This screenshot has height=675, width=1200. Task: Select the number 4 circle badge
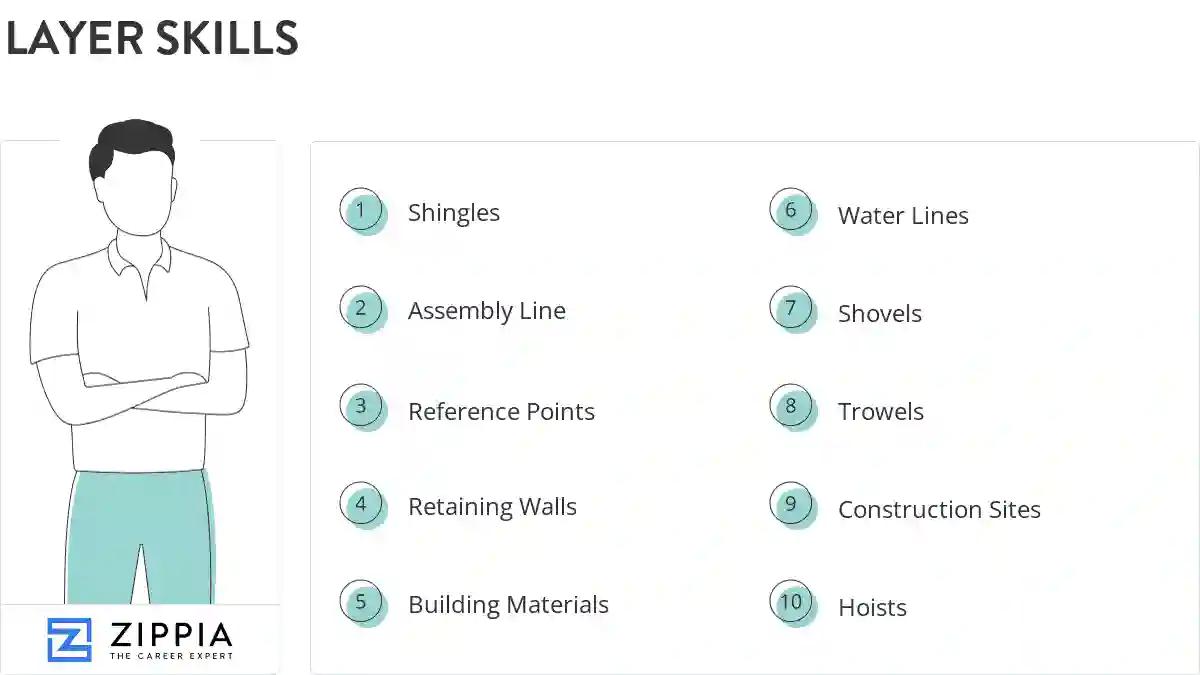pyautogui.click(x=361, y=505)
